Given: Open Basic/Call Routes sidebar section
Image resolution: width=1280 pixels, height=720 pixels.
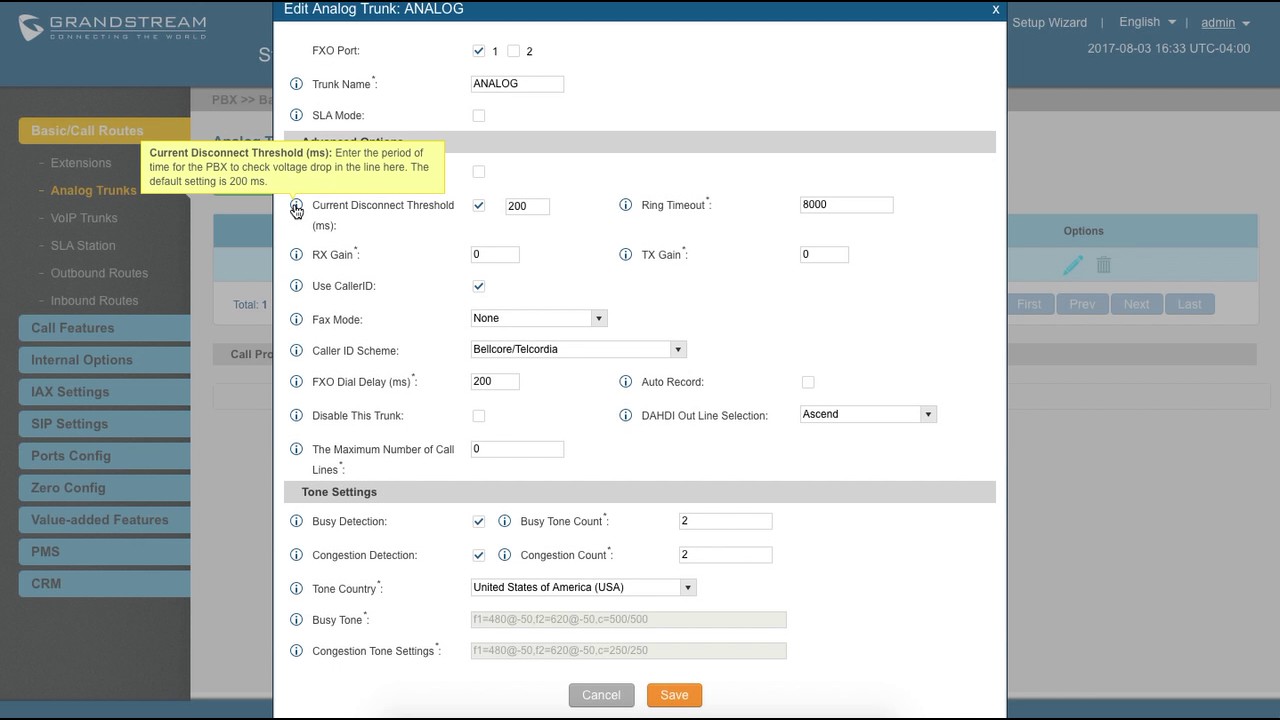Looking at the screenshot, I should (104, 131).
